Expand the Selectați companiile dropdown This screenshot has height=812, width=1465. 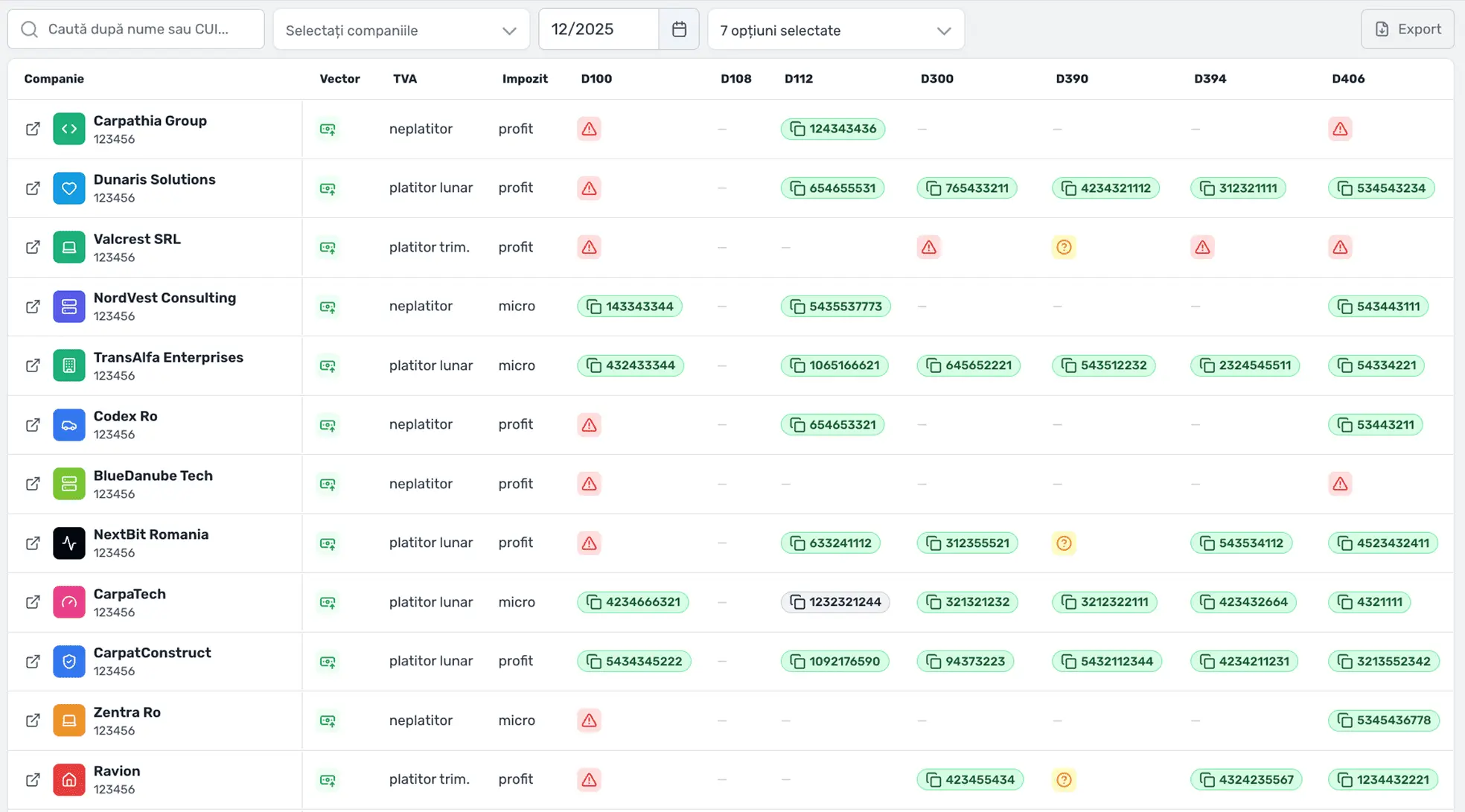point(401,30)
